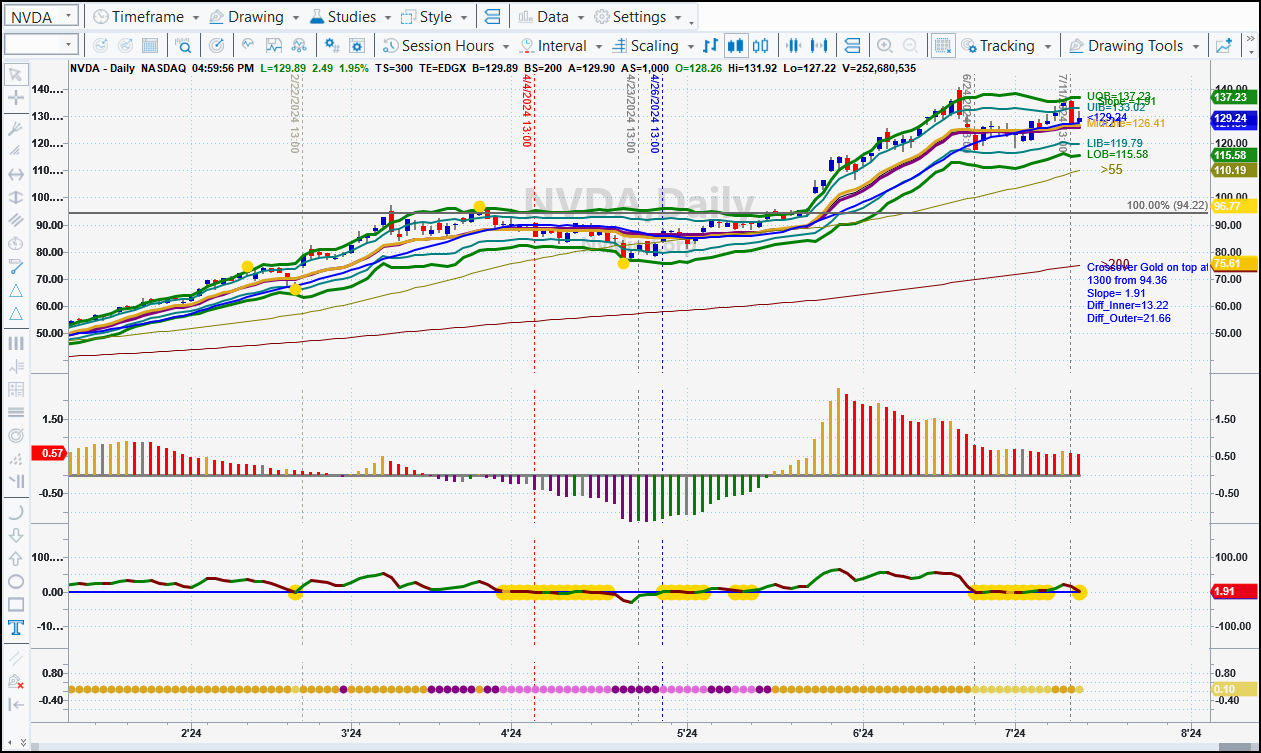This screenshot has height=753, width=1261.
Task: Select the upper blue triangle tool
Action: [x=16, y=290]
